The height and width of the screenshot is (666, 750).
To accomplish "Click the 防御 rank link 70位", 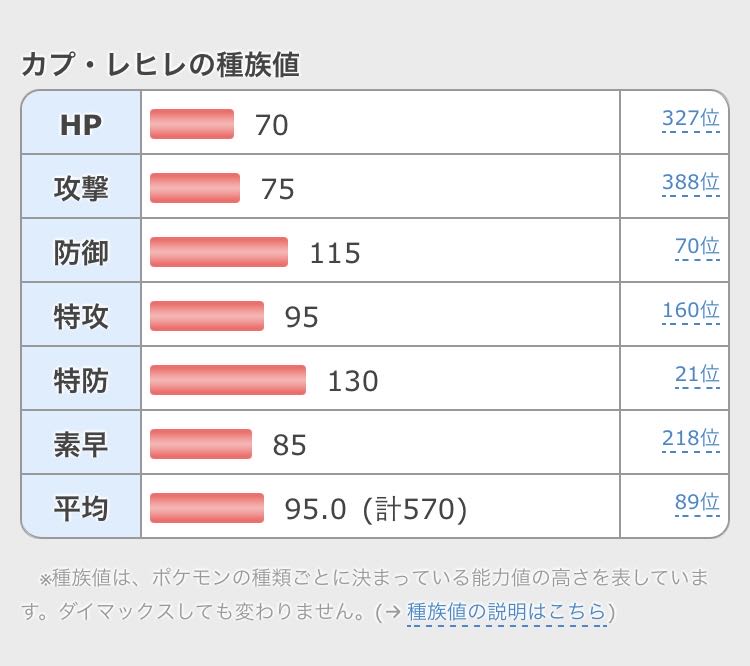I will 696,247.
